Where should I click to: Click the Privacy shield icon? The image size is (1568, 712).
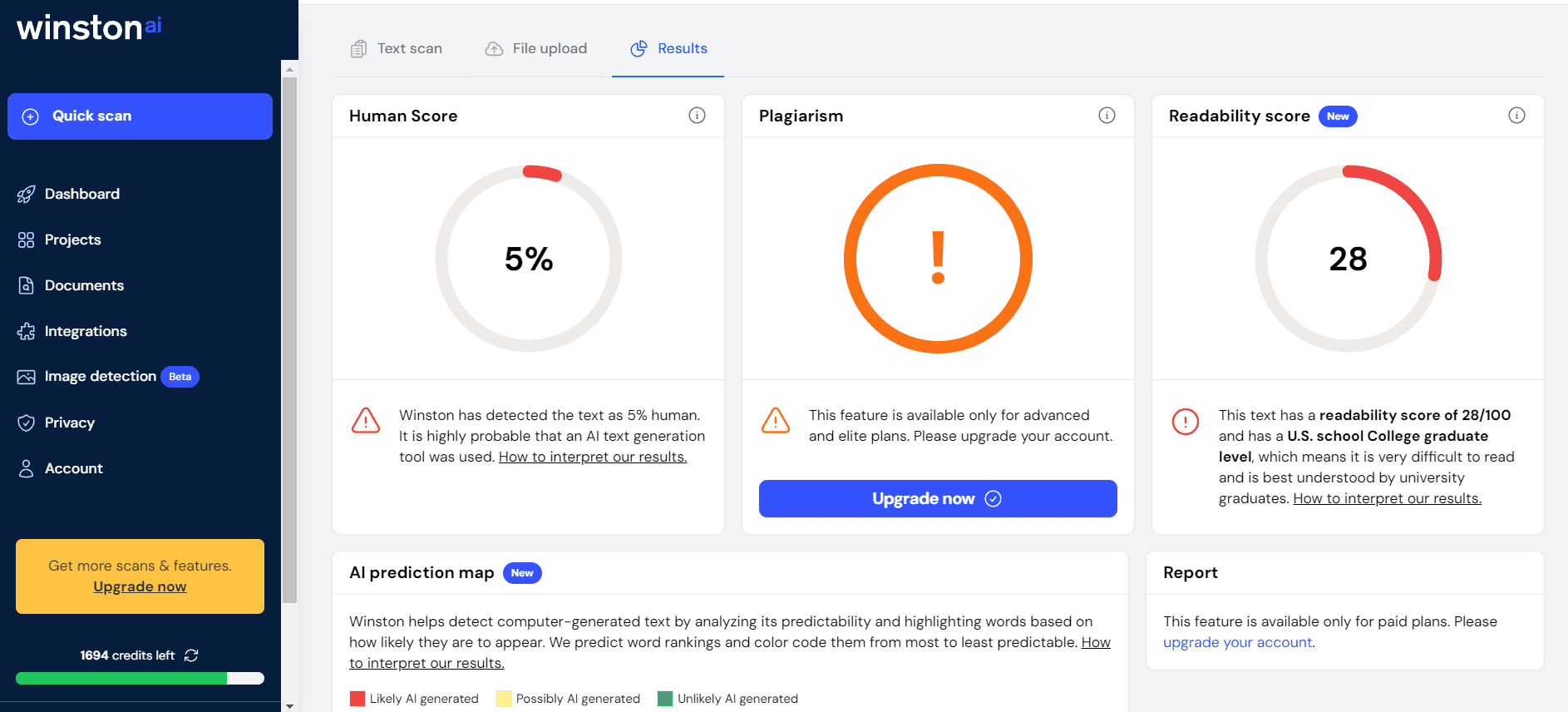pyautogui.click(x=27, y=423)
